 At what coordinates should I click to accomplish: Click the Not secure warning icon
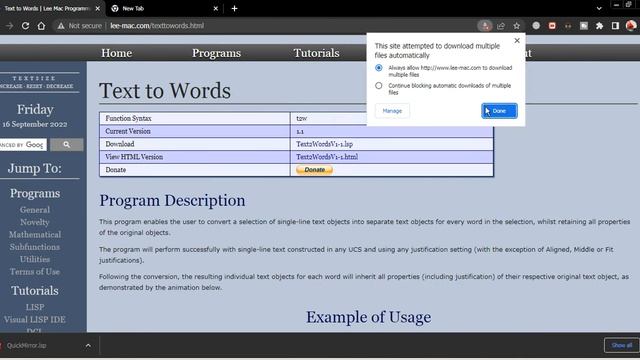click(61, 26)
